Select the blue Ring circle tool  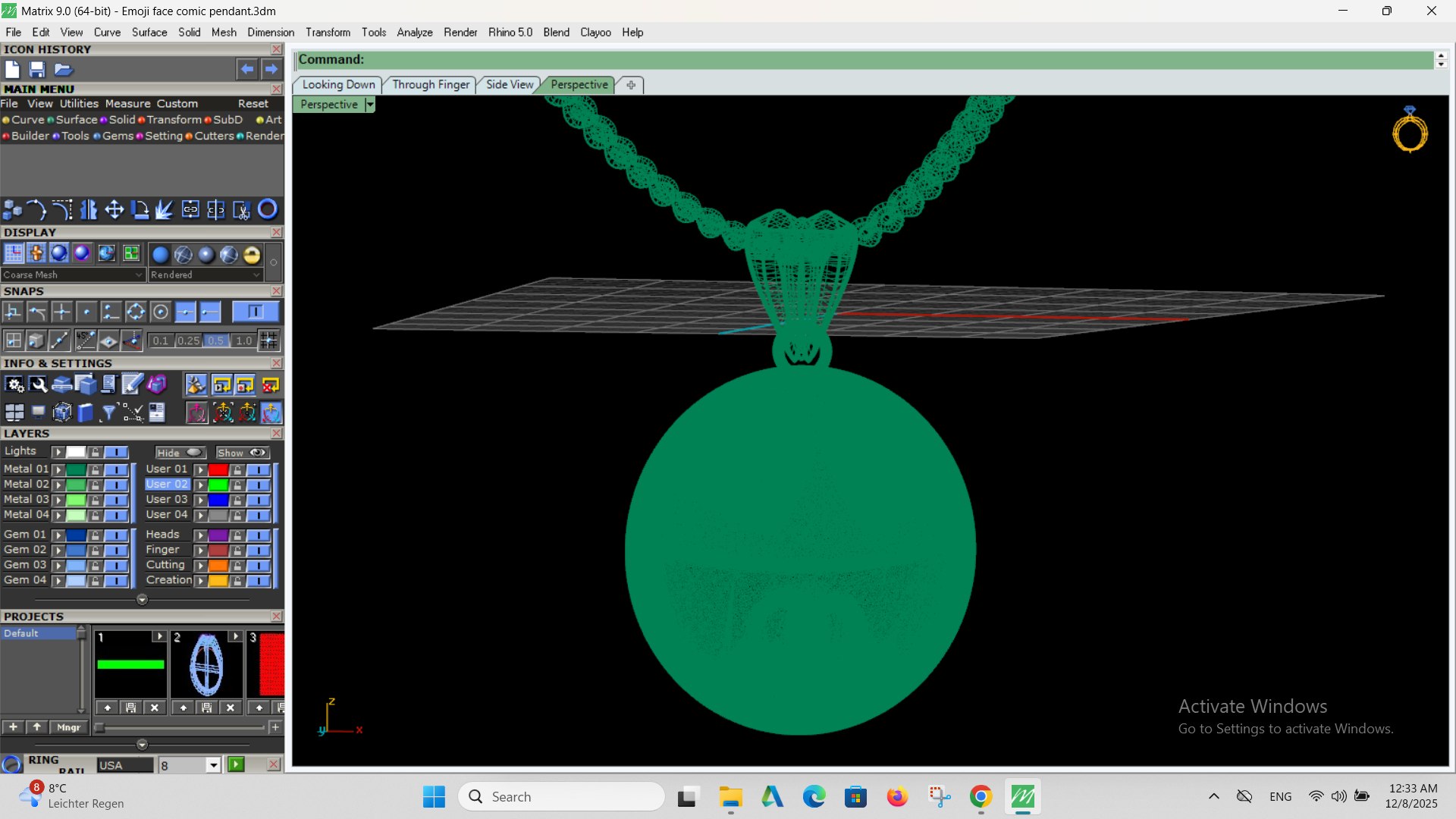pyautogui.click(x=268, y=209)
